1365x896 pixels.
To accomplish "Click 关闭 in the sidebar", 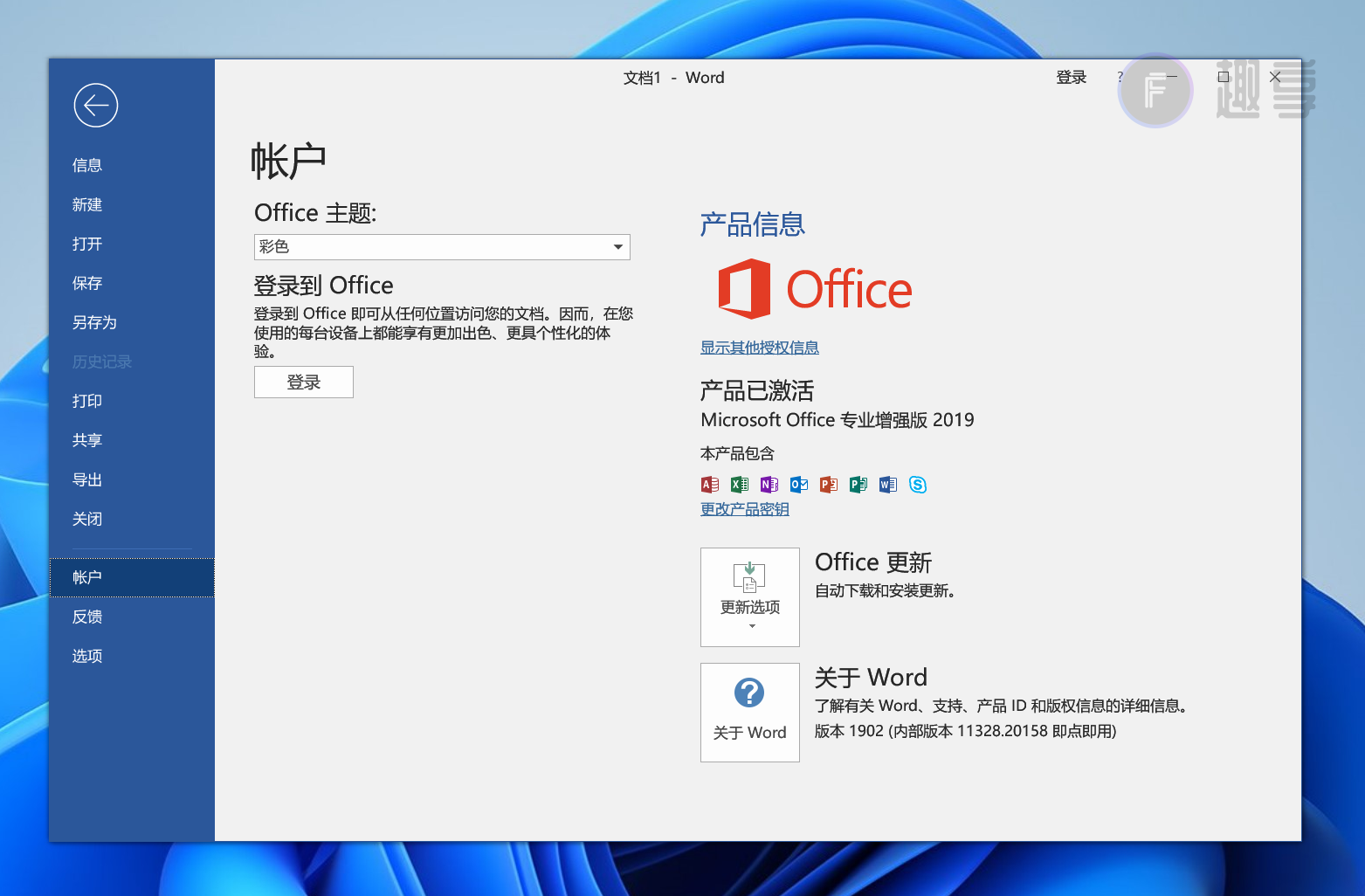I will point(132,519).
